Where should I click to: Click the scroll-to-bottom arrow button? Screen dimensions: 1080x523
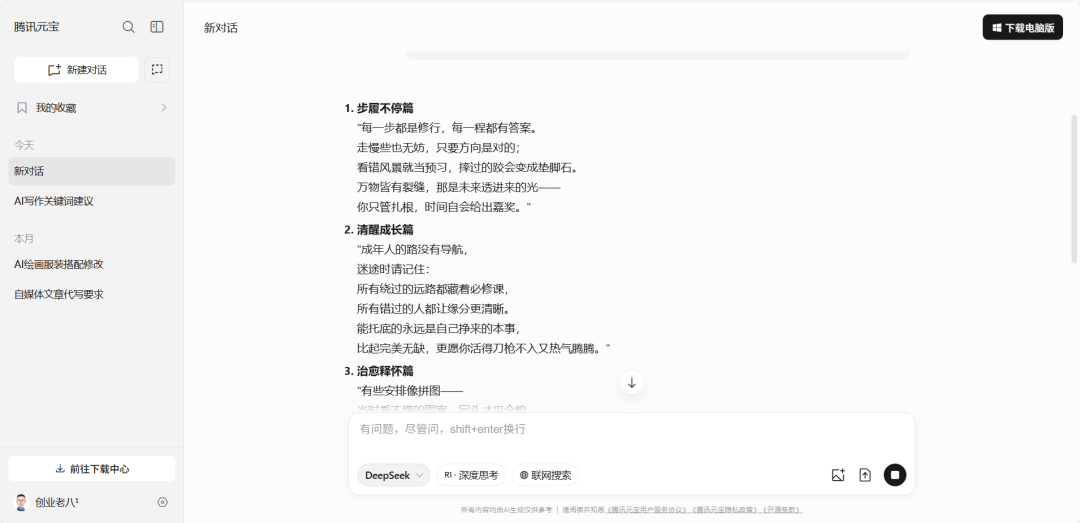coord(631,383)
